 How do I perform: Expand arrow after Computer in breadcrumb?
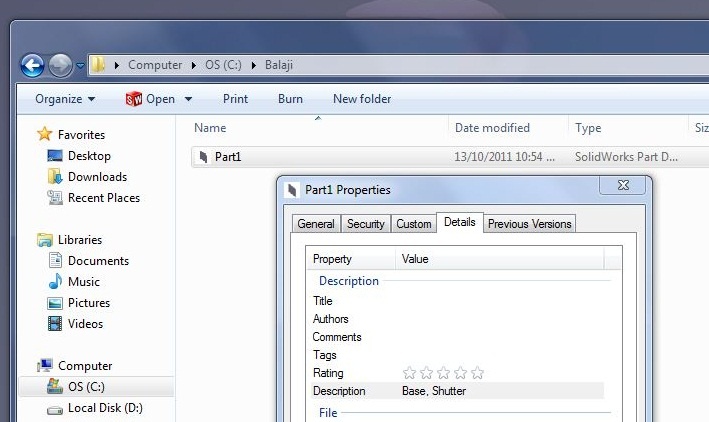pos(194,66)
